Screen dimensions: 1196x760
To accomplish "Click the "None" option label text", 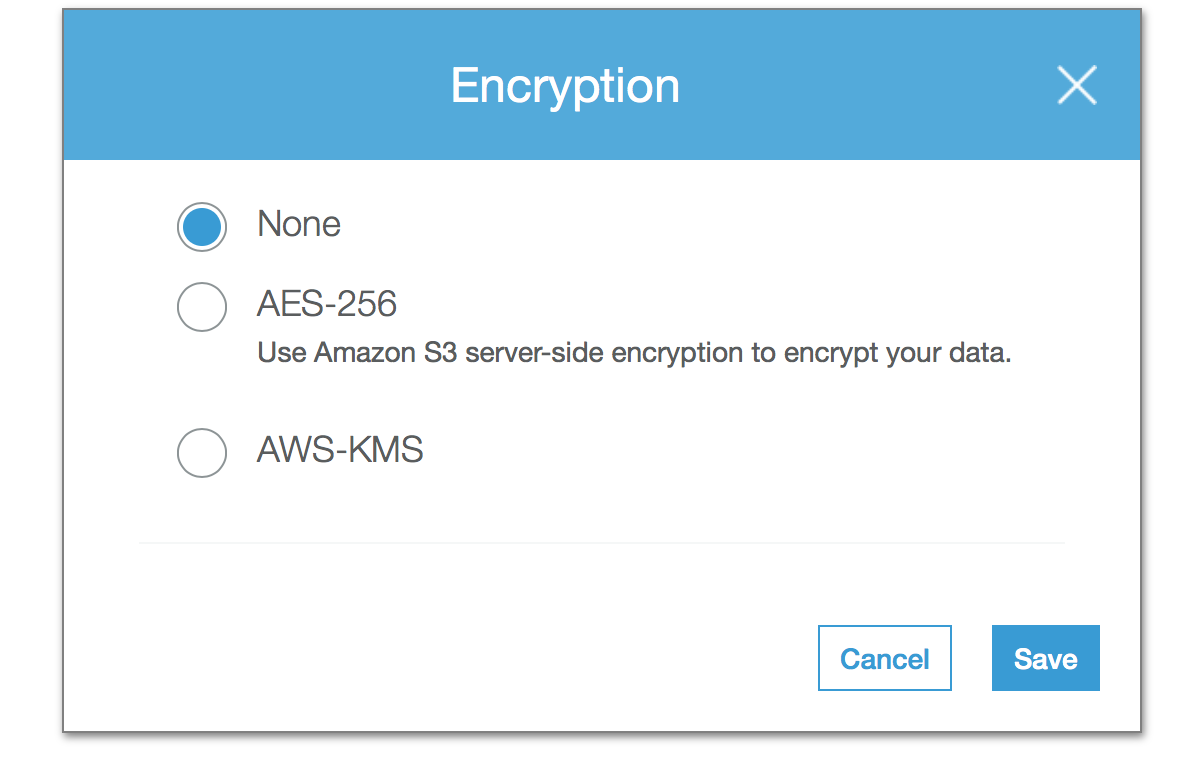I will click(299, 224).
